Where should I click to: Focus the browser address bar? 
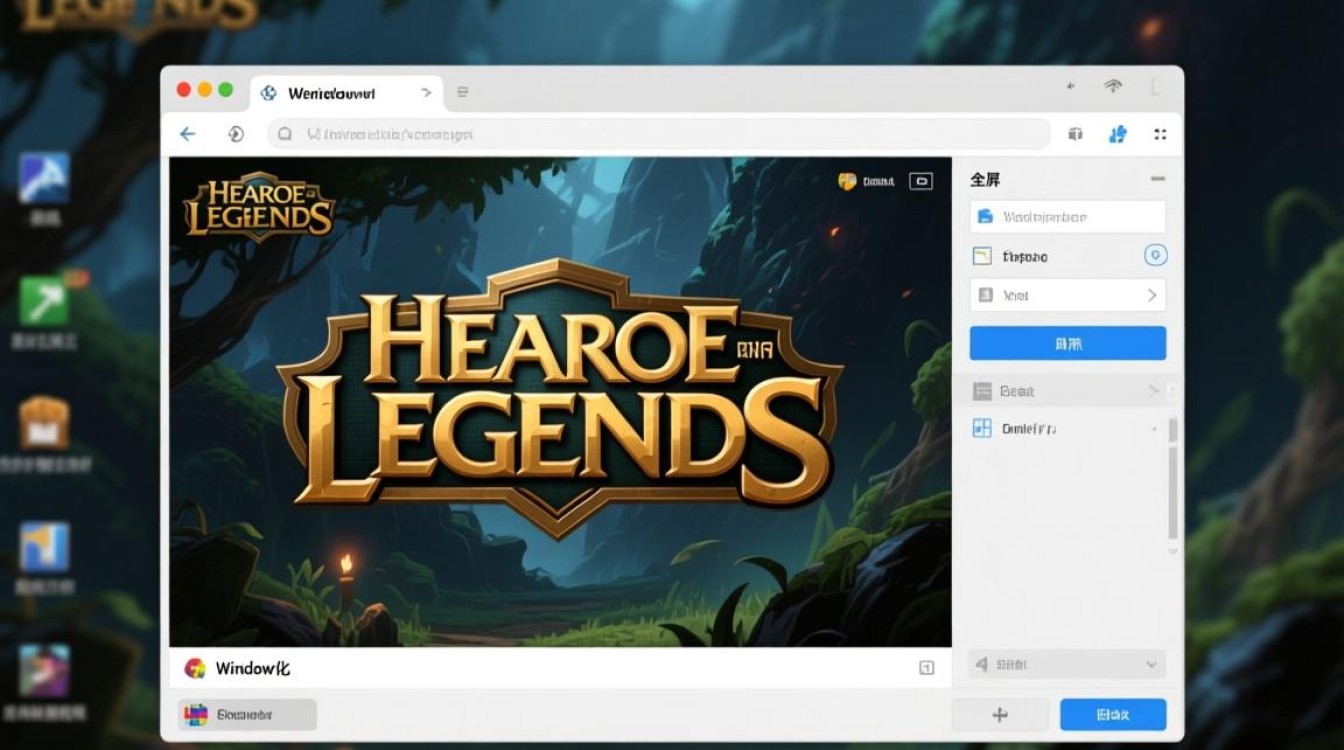click(x=659, y=134)
